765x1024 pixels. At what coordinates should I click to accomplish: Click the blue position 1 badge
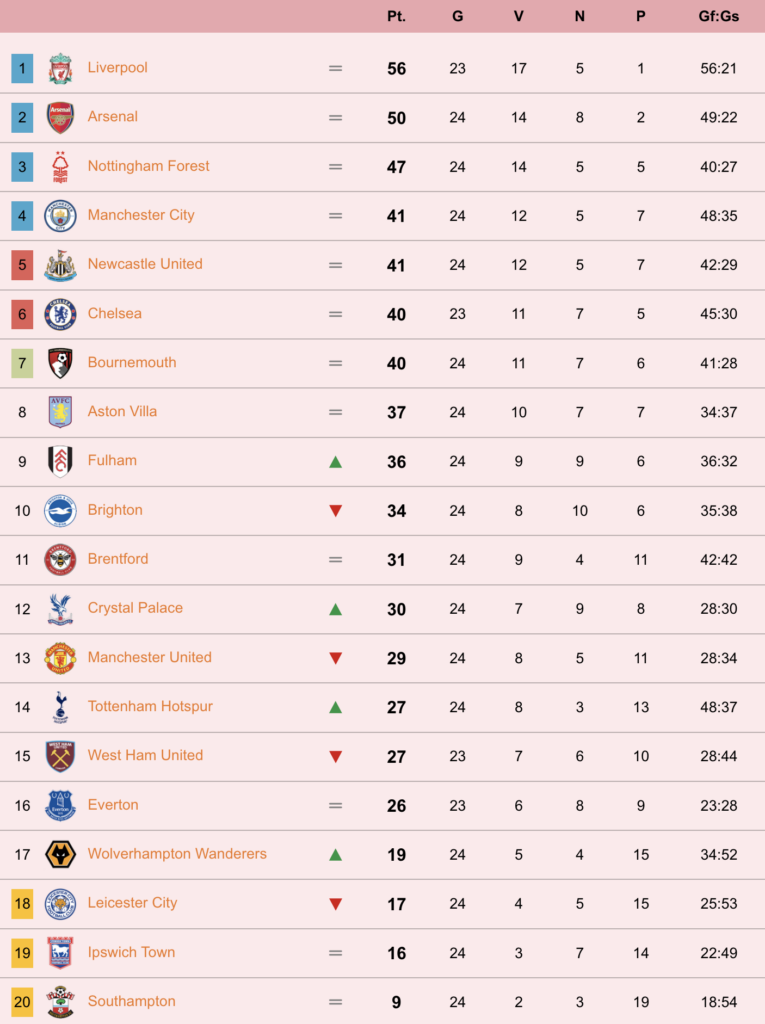click(22, 69)
